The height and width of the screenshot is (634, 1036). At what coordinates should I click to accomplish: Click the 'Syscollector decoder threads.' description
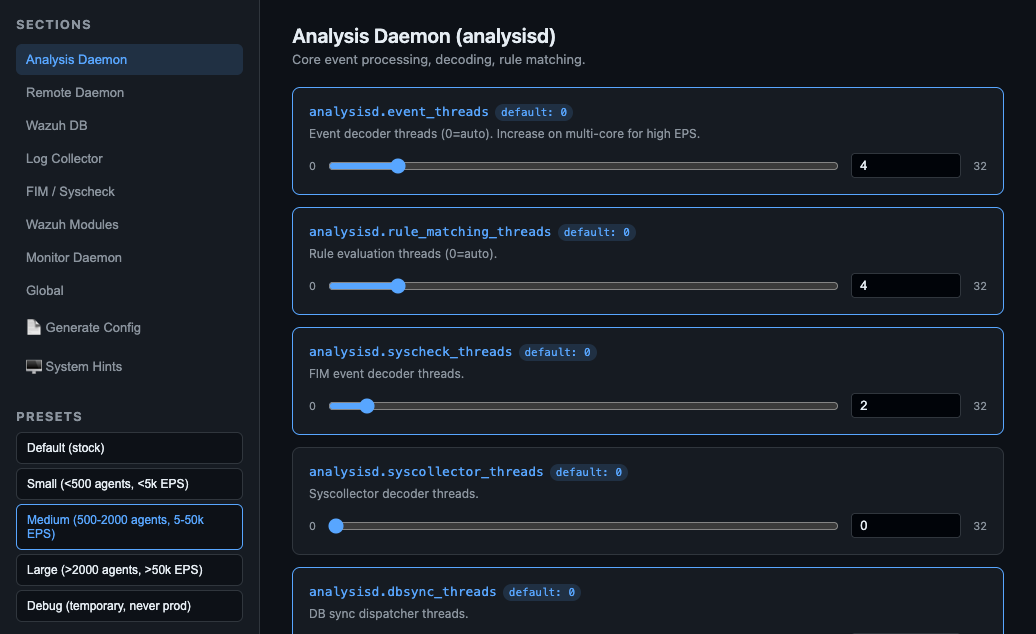point(394,494)
